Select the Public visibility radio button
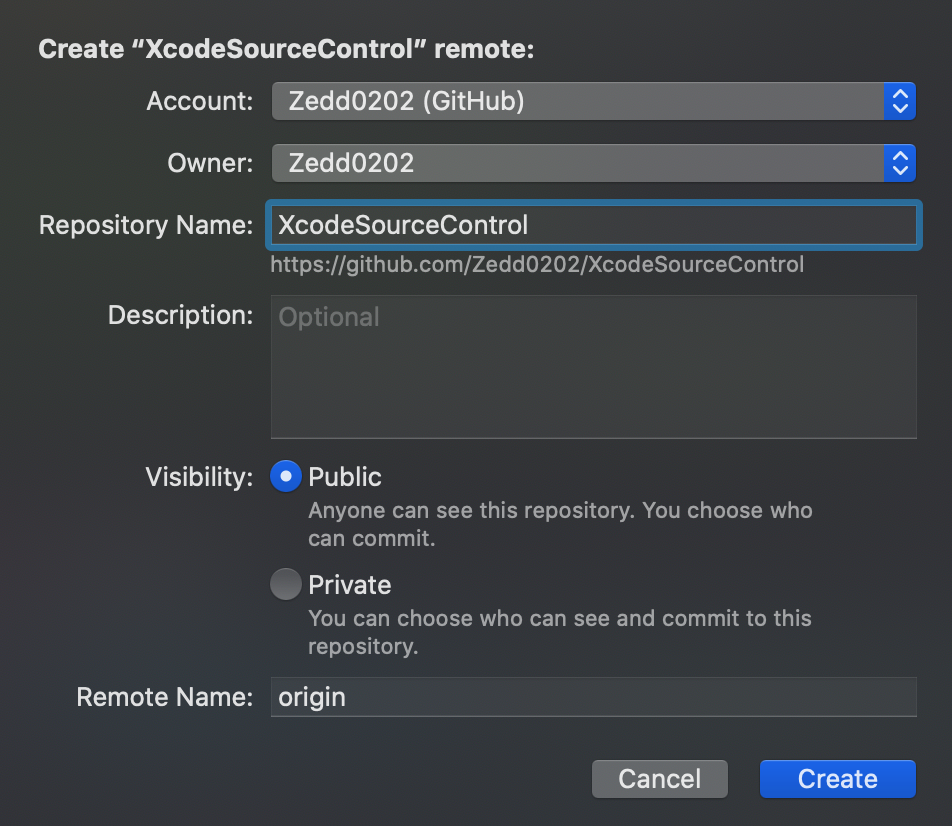 (286, 477)
